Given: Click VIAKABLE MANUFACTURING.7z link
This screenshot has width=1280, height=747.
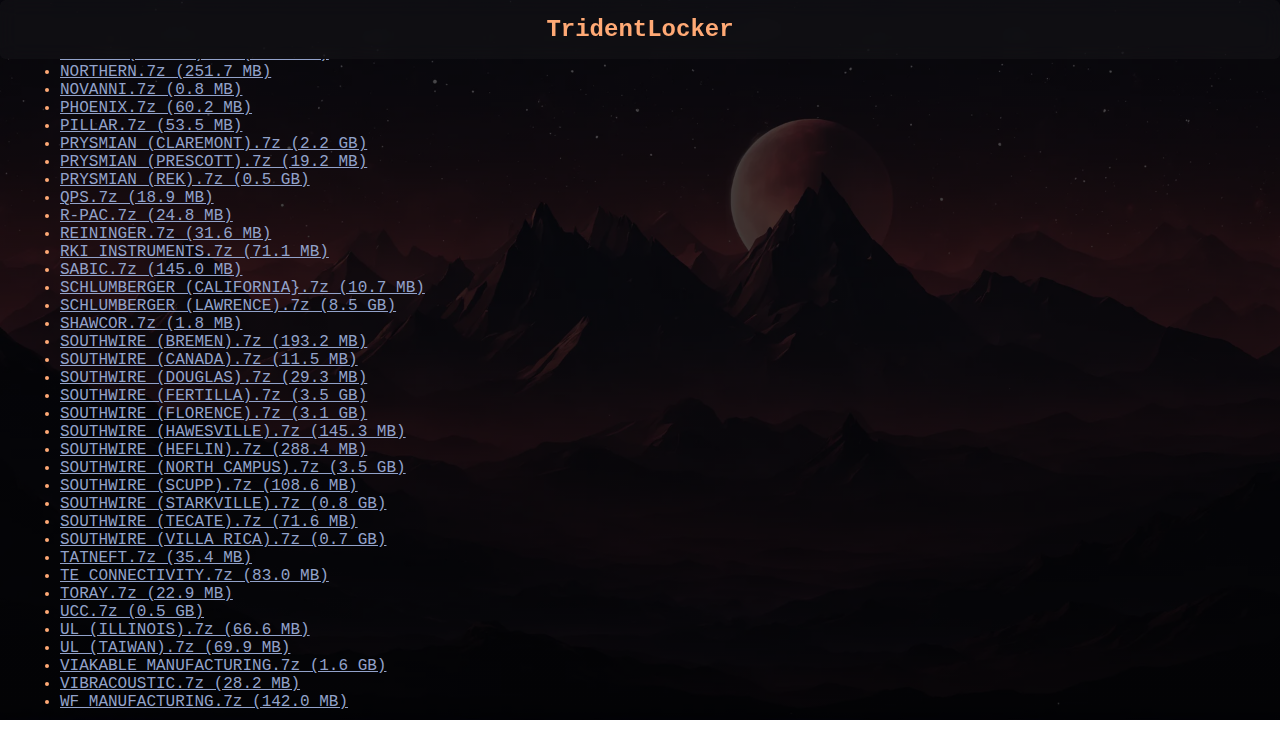Looking at the screenshot, I should click(x=222, y=666).
